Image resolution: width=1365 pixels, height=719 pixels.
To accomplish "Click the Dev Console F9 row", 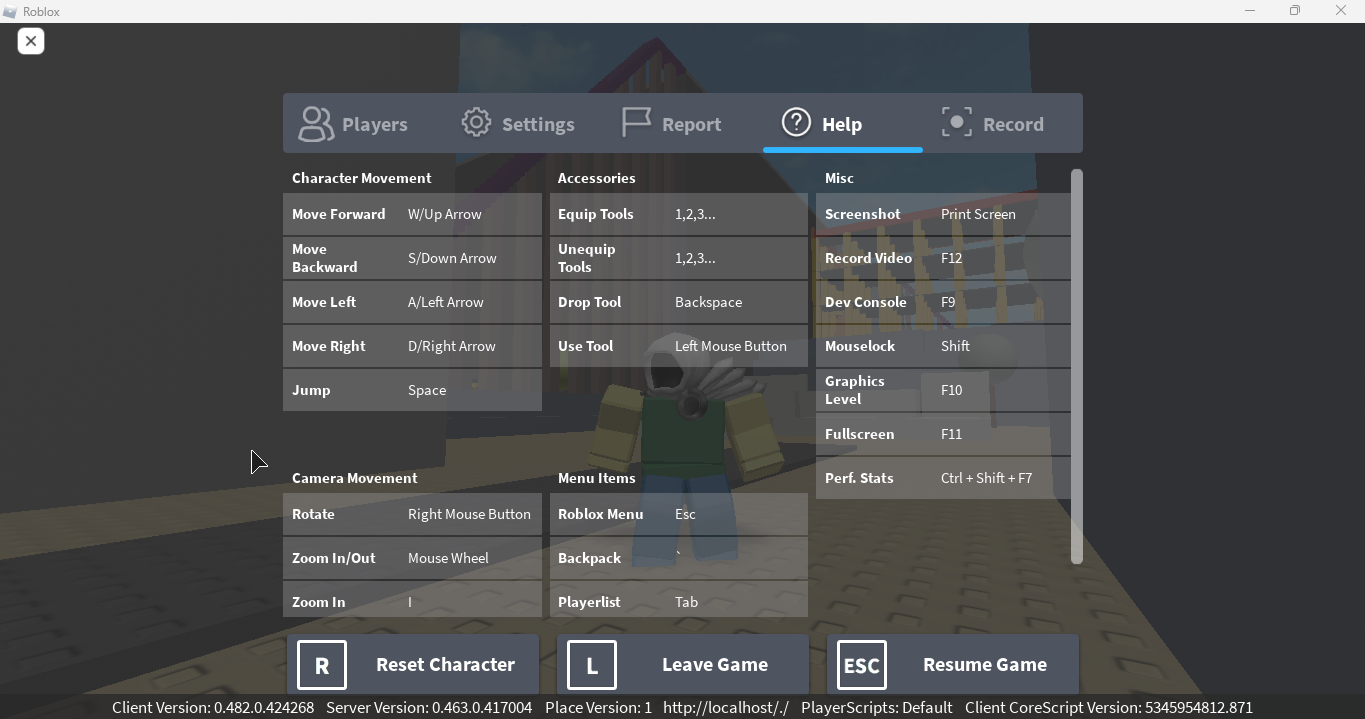I will pos(943,302).
